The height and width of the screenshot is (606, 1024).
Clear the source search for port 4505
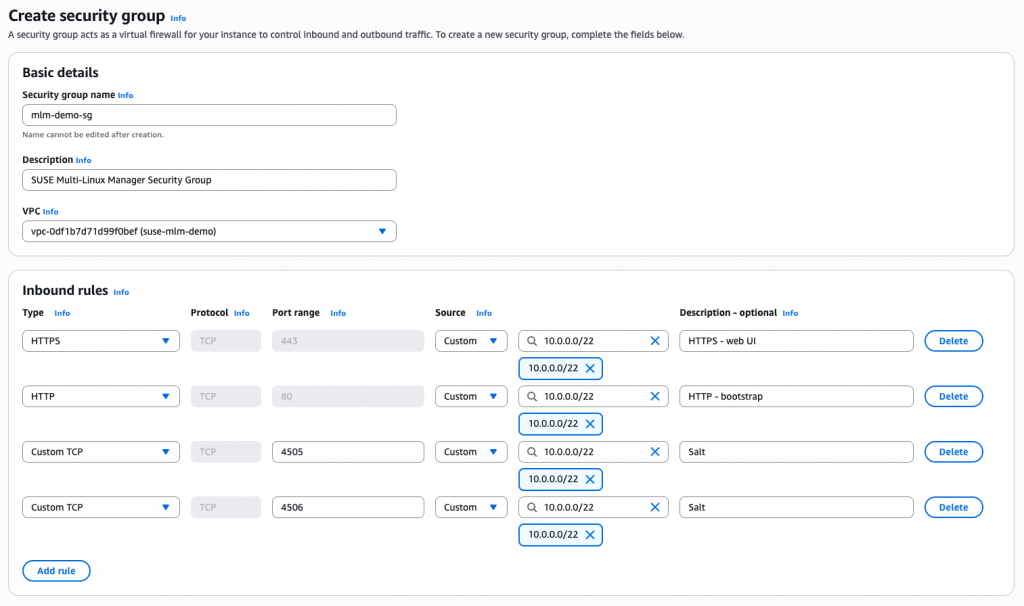click(x=655, y=452)
